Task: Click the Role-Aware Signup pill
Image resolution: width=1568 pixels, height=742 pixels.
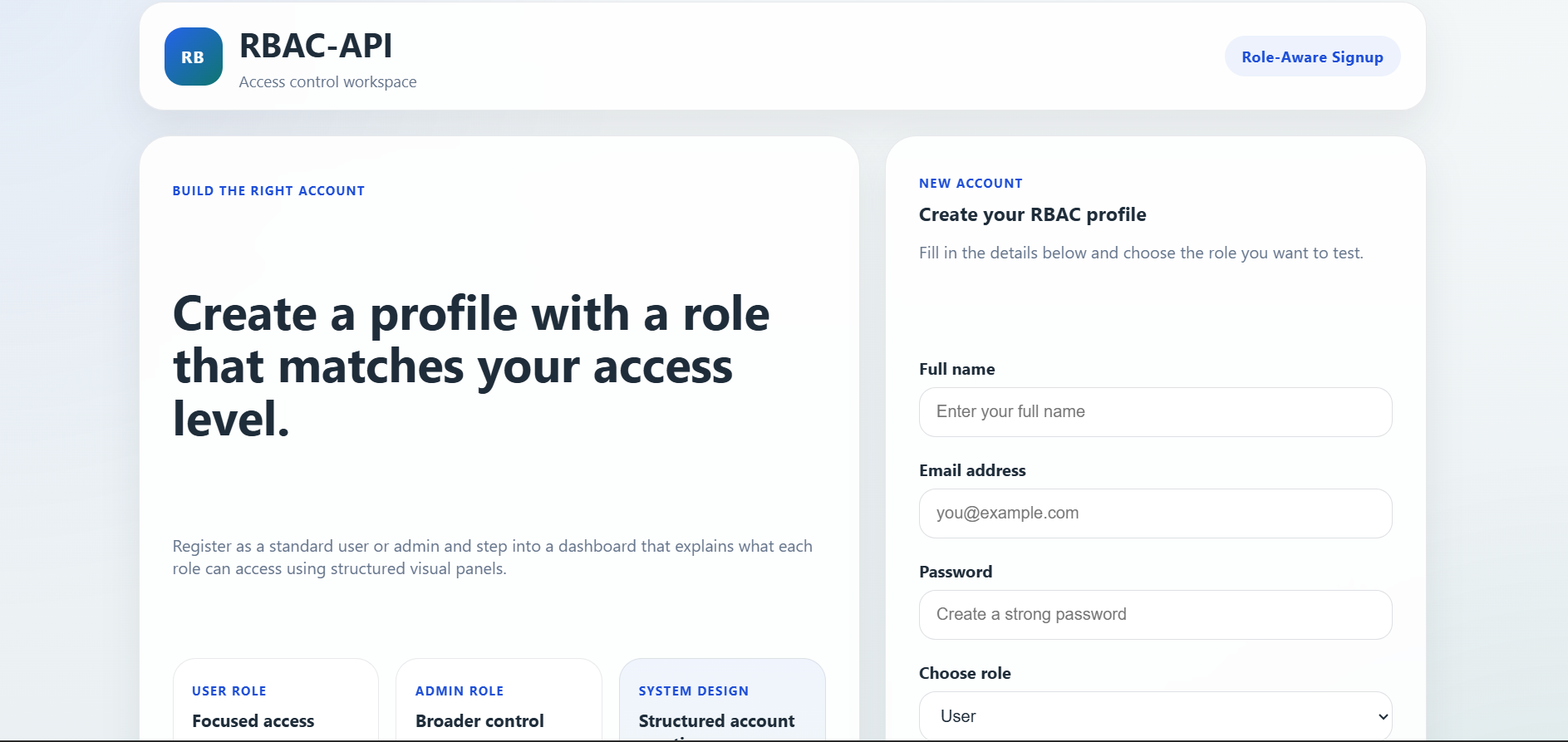Action: tap(1311, 57)
